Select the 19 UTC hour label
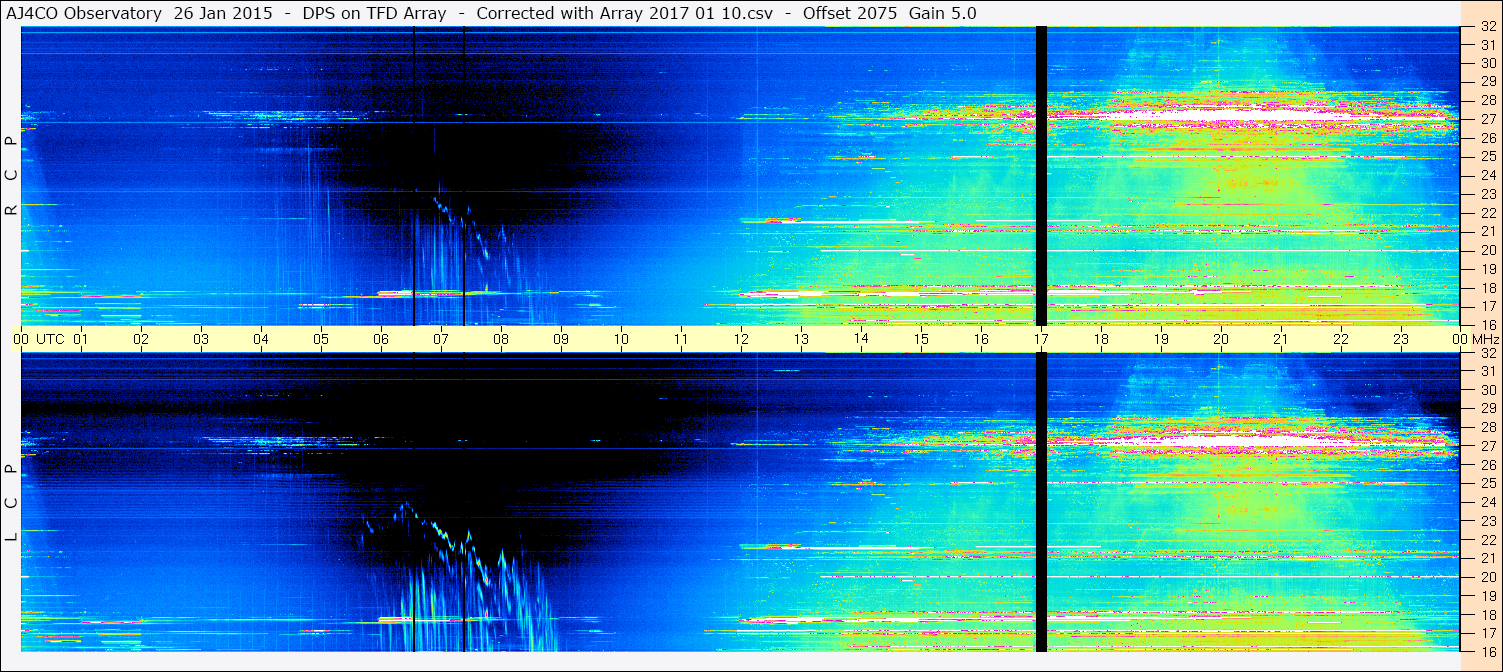 [x=1161, y=339]
